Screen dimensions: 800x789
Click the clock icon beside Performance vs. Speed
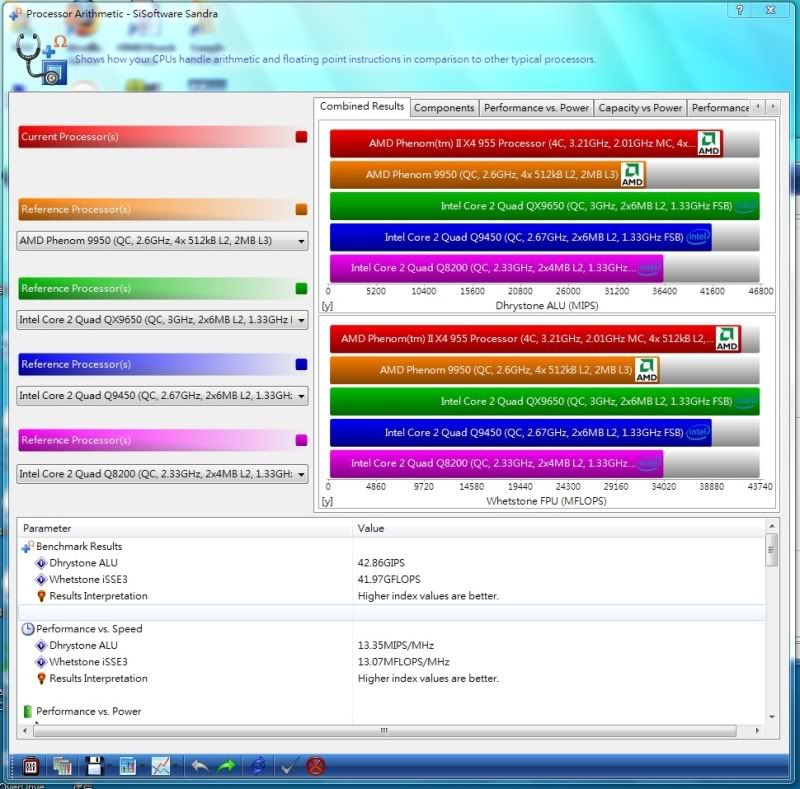point(28,629)
